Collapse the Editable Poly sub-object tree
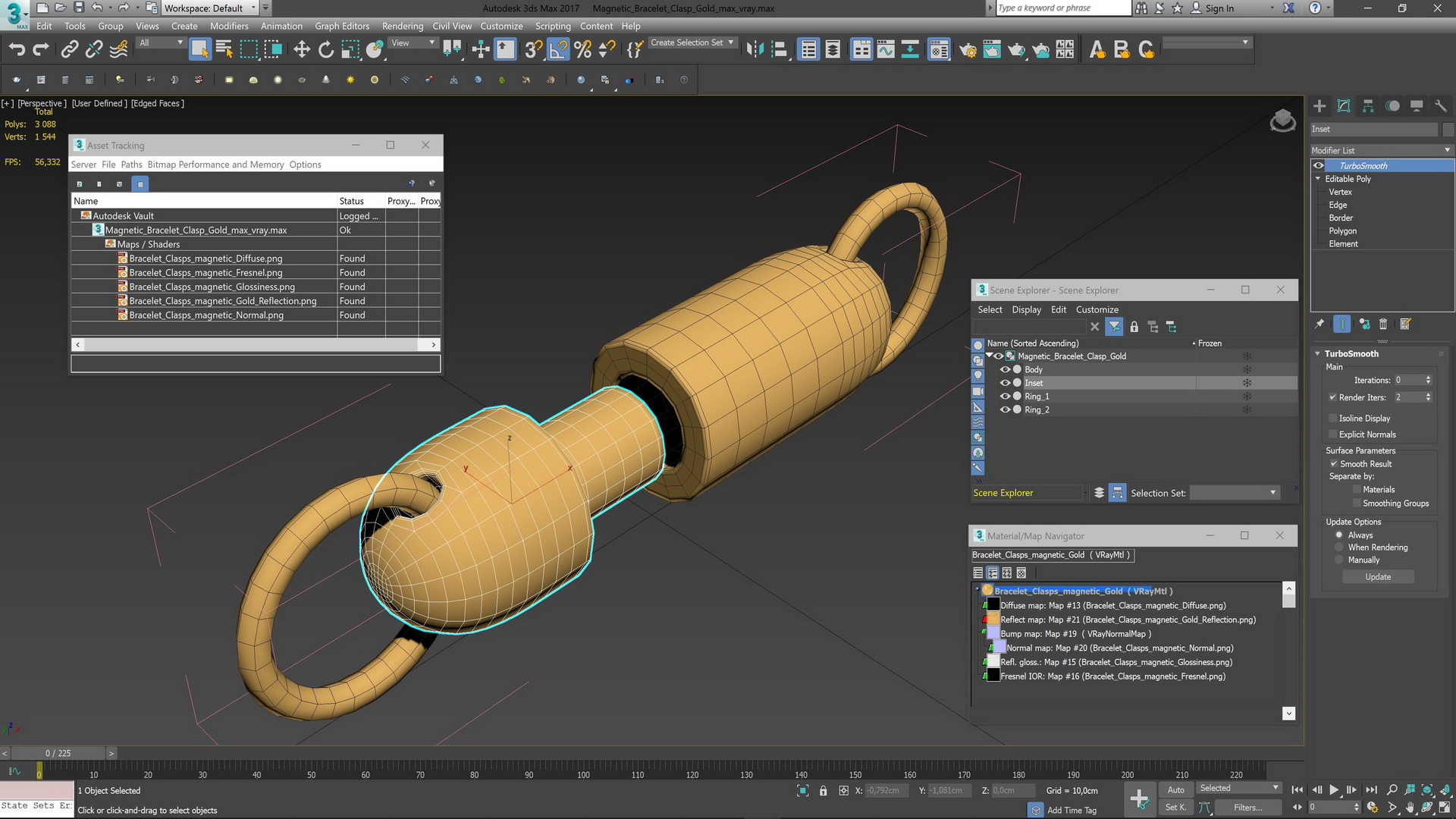Viewport: 1456px width, 819px height. pos(1318,179)
